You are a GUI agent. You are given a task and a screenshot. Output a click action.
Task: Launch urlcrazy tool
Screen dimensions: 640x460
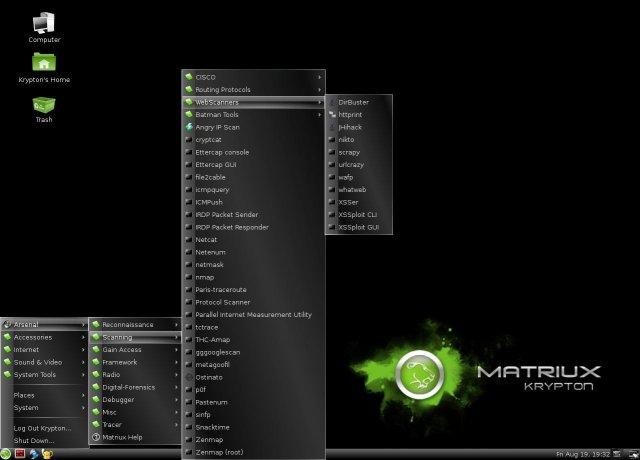(x=359, y=164)
